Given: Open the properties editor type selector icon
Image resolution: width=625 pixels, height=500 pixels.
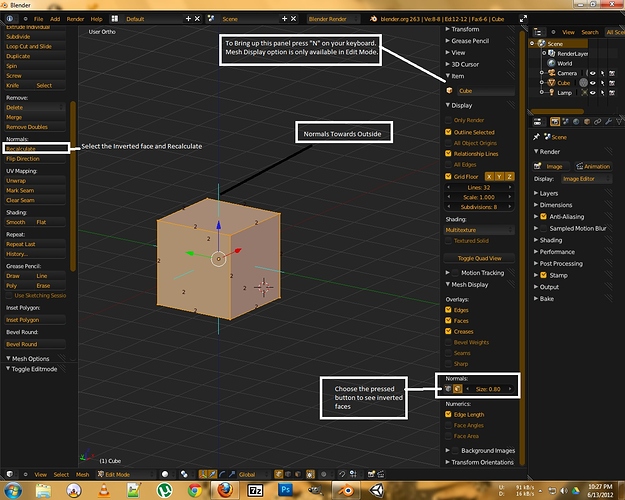Looking at the screenshot, I should click(x=538, y=122).
